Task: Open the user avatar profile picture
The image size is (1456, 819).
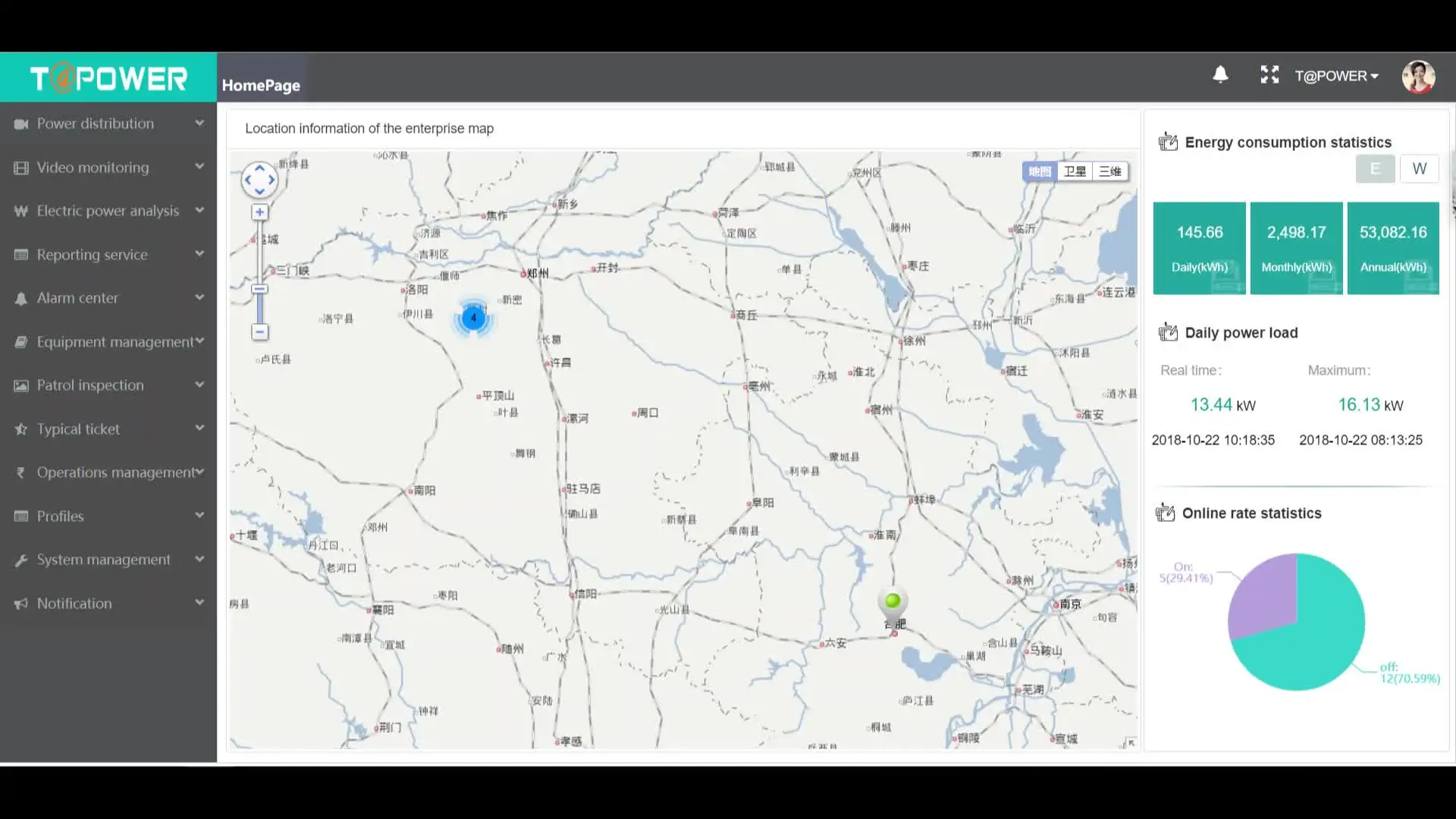Action: 1418,77
